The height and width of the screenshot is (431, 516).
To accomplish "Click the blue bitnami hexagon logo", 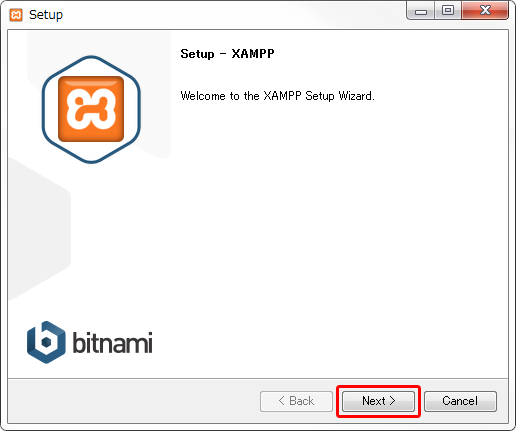I will point(46,342).
